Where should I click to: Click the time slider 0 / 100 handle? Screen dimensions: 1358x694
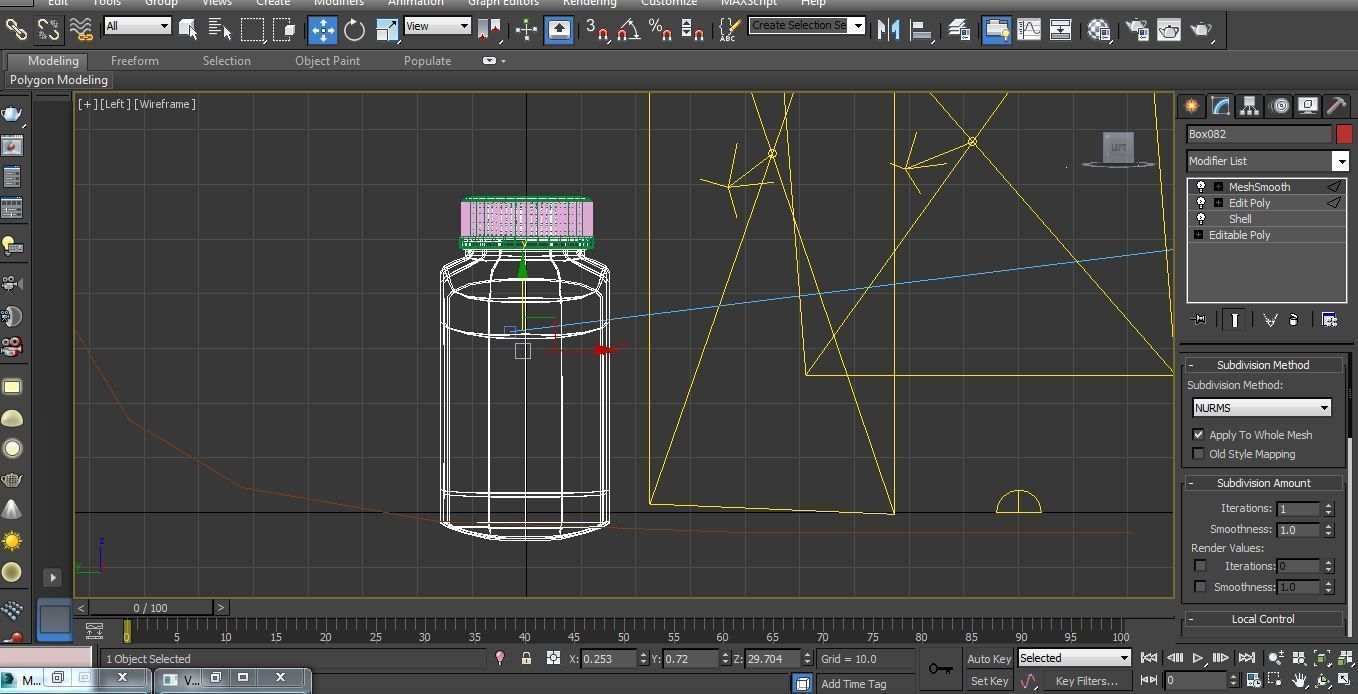151,607
